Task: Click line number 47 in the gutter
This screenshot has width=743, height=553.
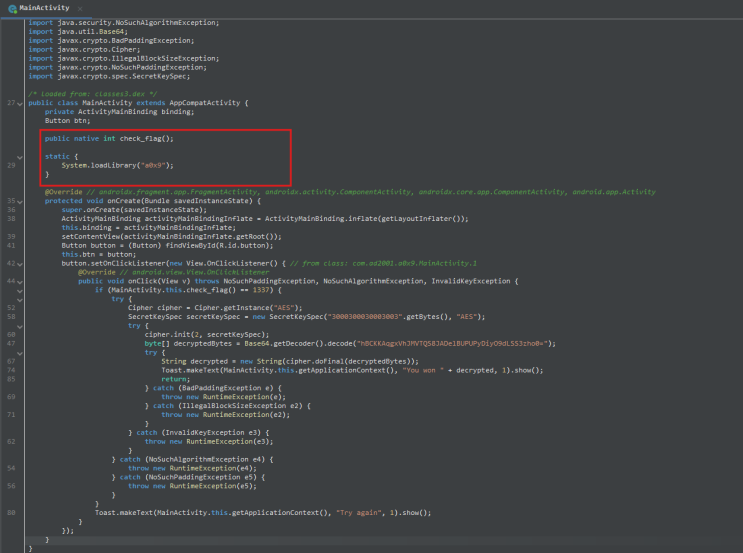Action: pos(11,344)
